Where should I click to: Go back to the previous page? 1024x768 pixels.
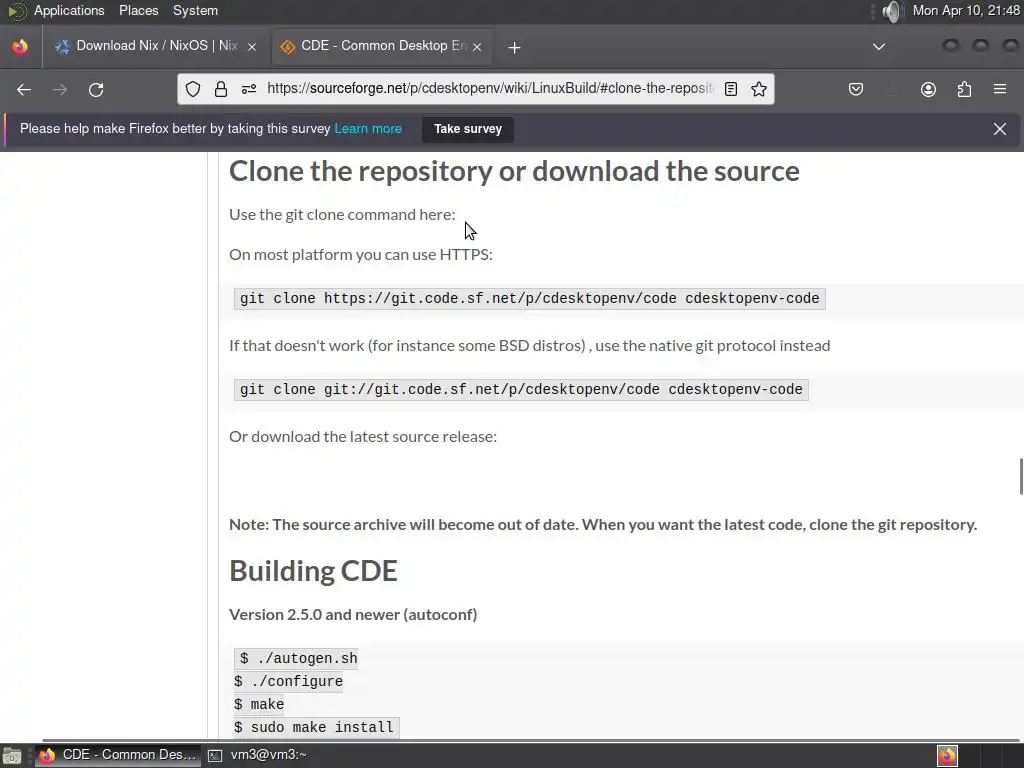tap(24, 89)
